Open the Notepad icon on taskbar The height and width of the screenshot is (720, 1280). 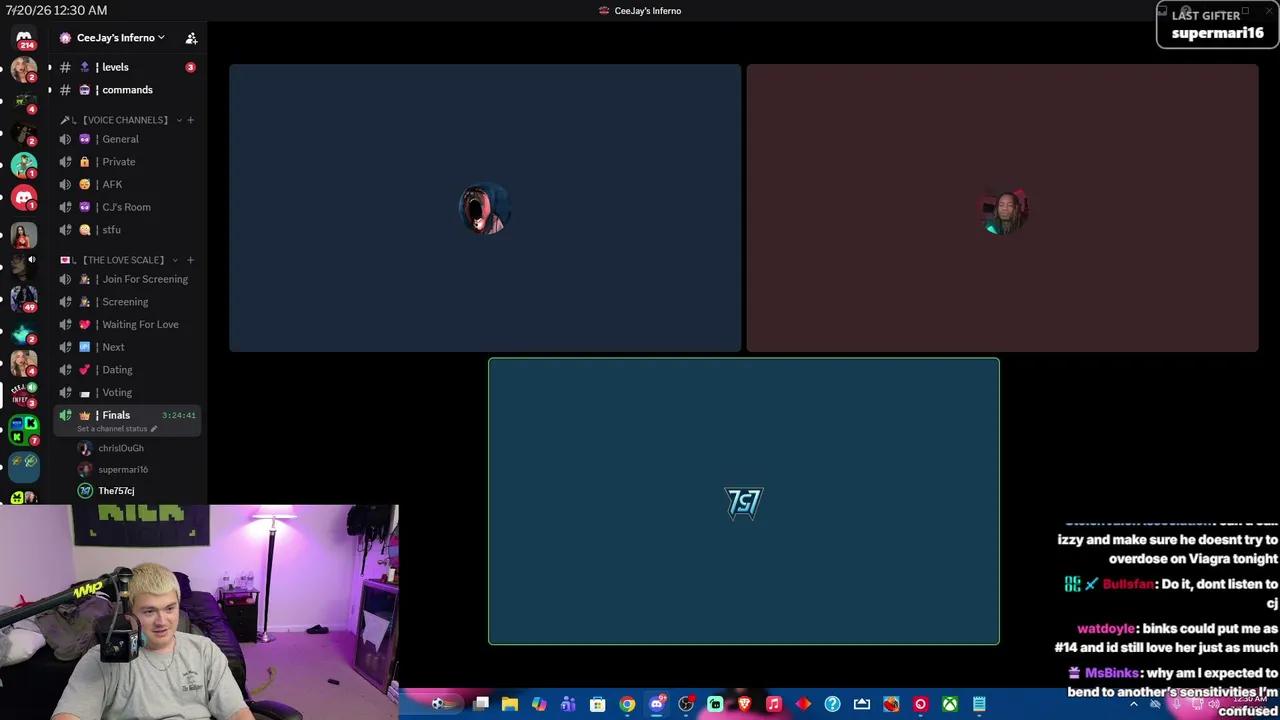point(979,704)
